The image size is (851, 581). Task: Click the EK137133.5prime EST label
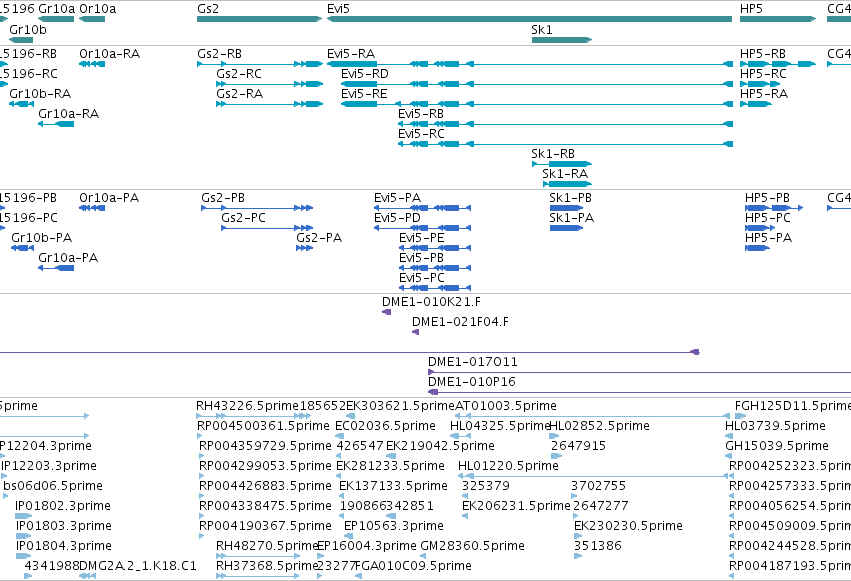coord(393,487)
